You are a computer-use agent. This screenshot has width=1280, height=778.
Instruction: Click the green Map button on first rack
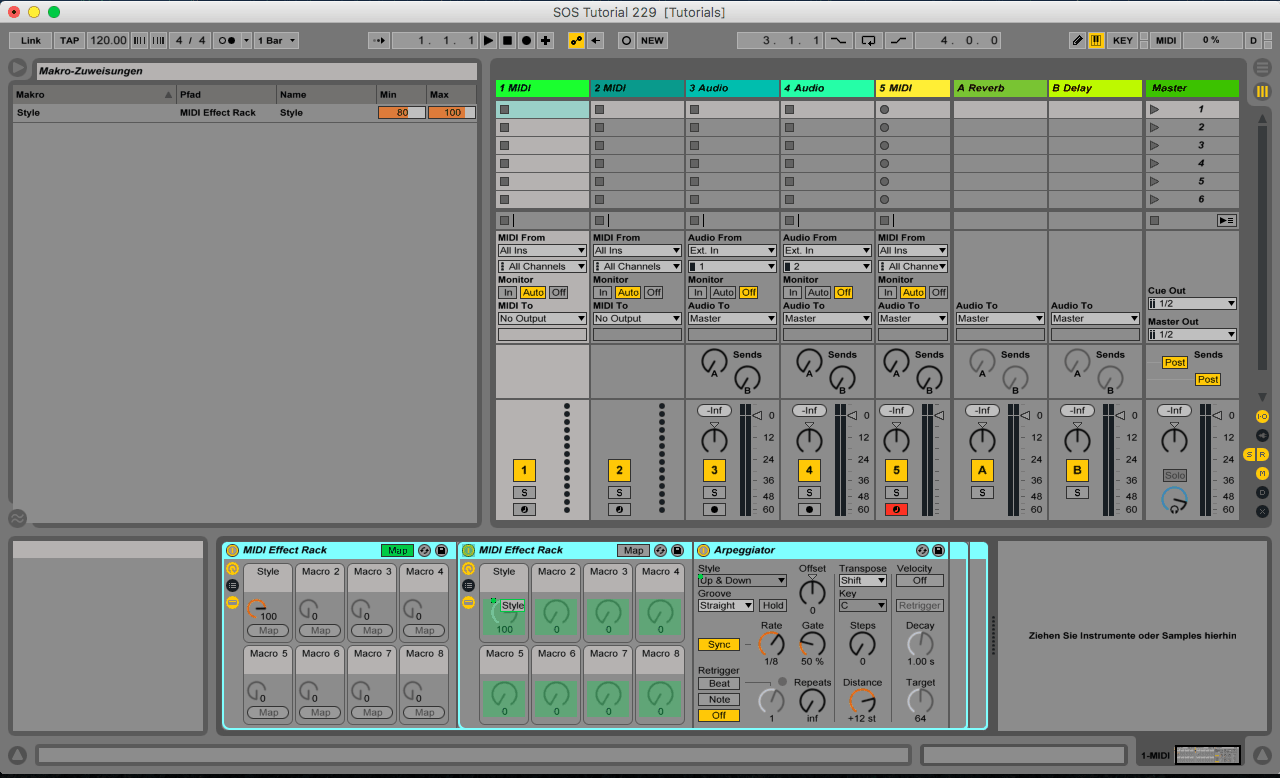[397, 551]
